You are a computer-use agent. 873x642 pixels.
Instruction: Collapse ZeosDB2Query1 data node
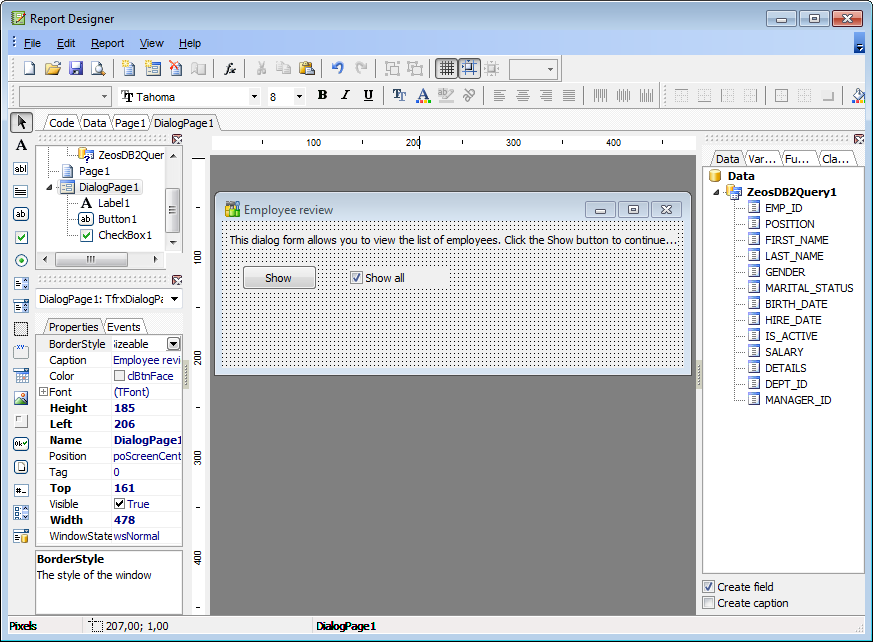(x=716, y=192)
